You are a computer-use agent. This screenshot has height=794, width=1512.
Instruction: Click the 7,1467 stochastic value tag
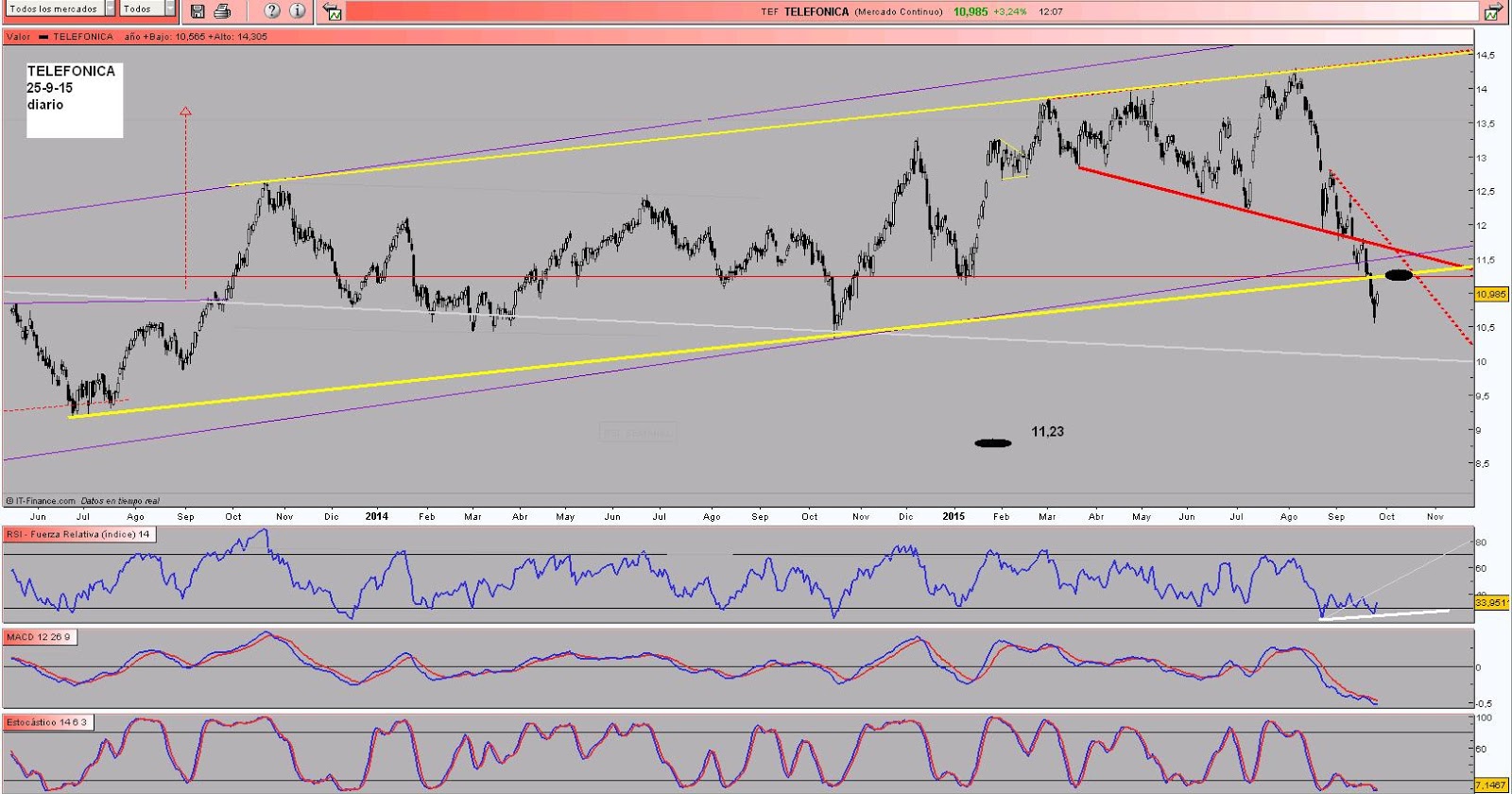[x=1492, y=785]
